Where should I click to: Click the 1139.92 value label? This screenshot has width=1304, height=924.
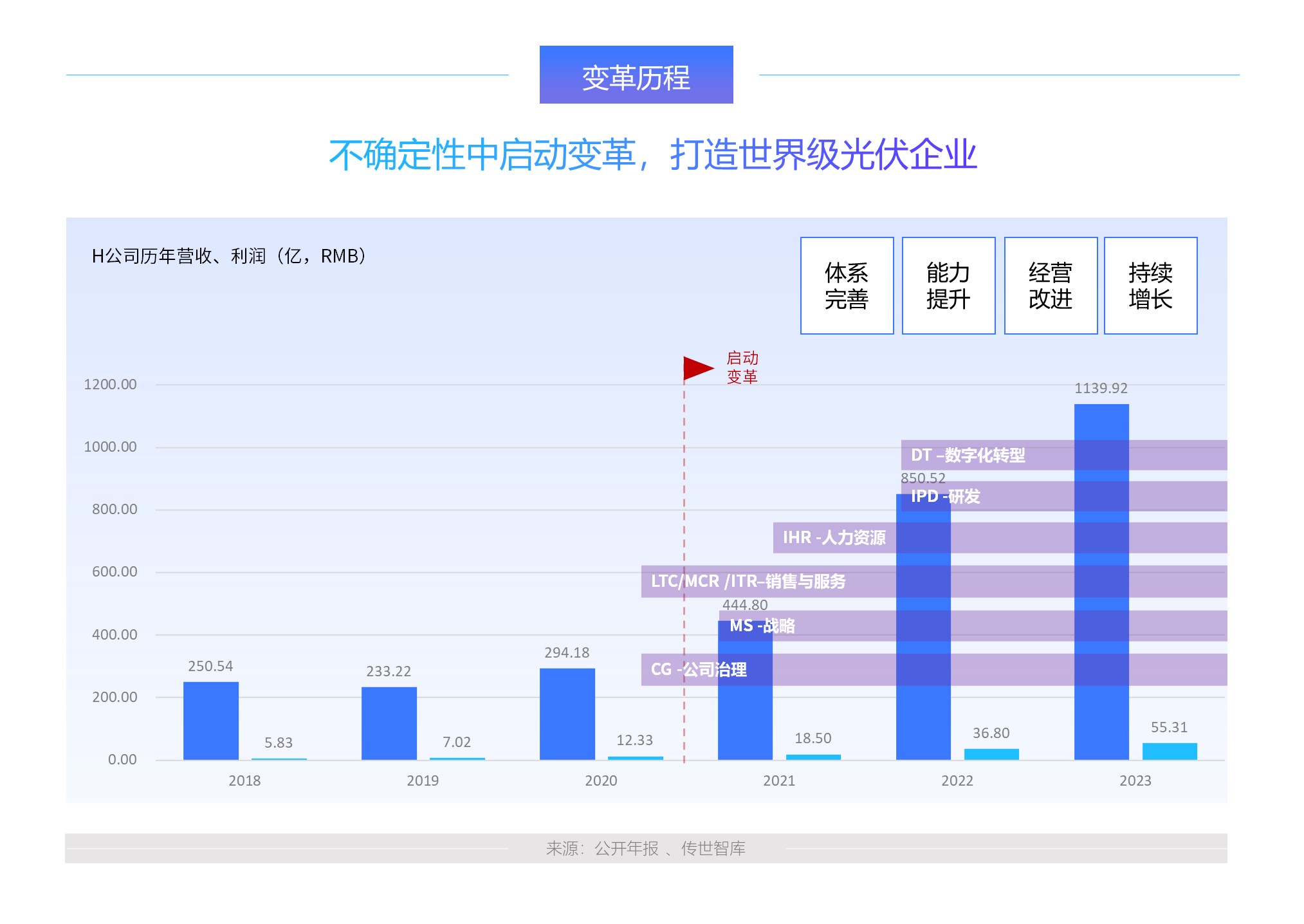1101,388
